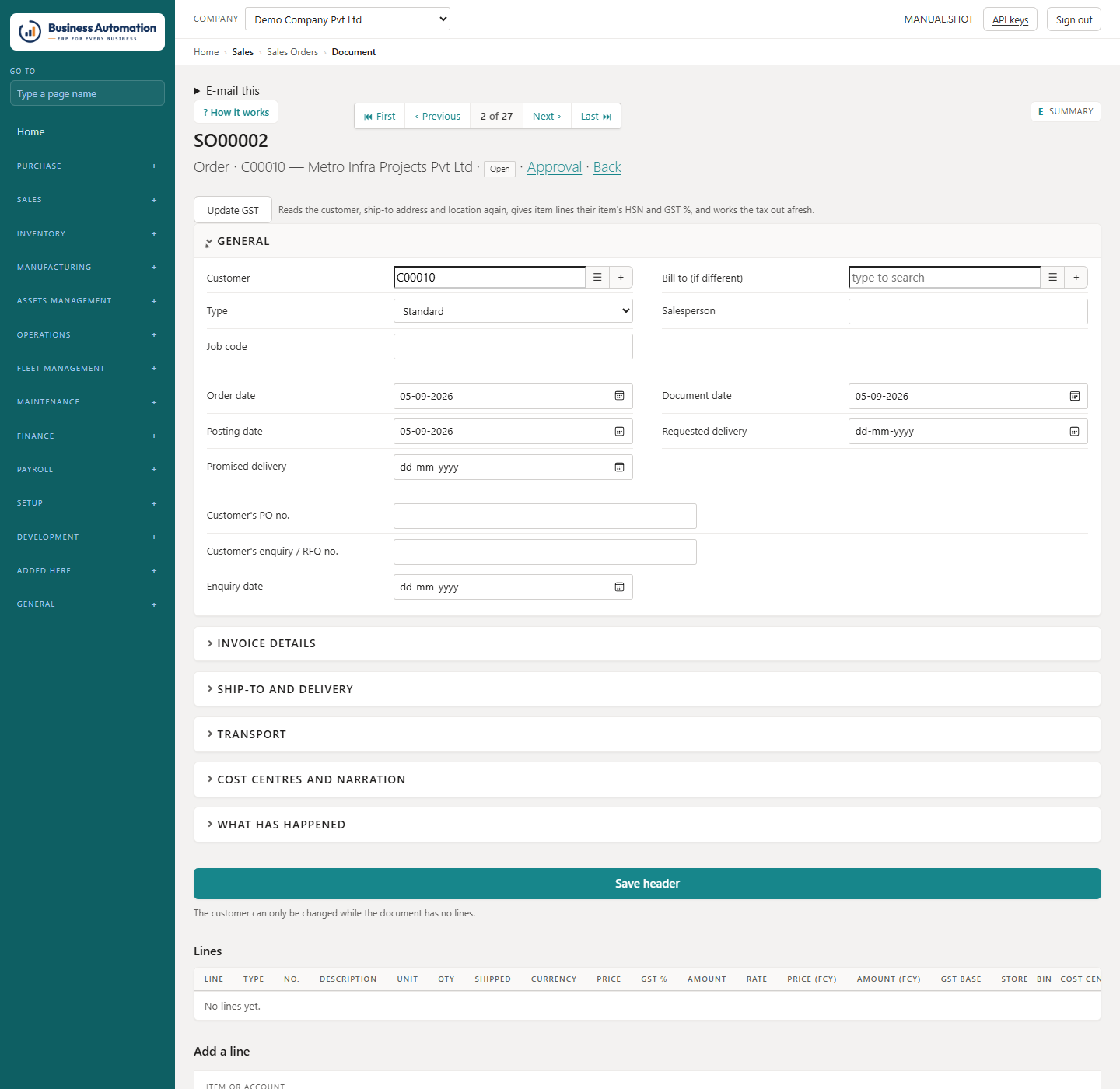Open the How it works help
1120x1089 pixels.
pos(236,112)
